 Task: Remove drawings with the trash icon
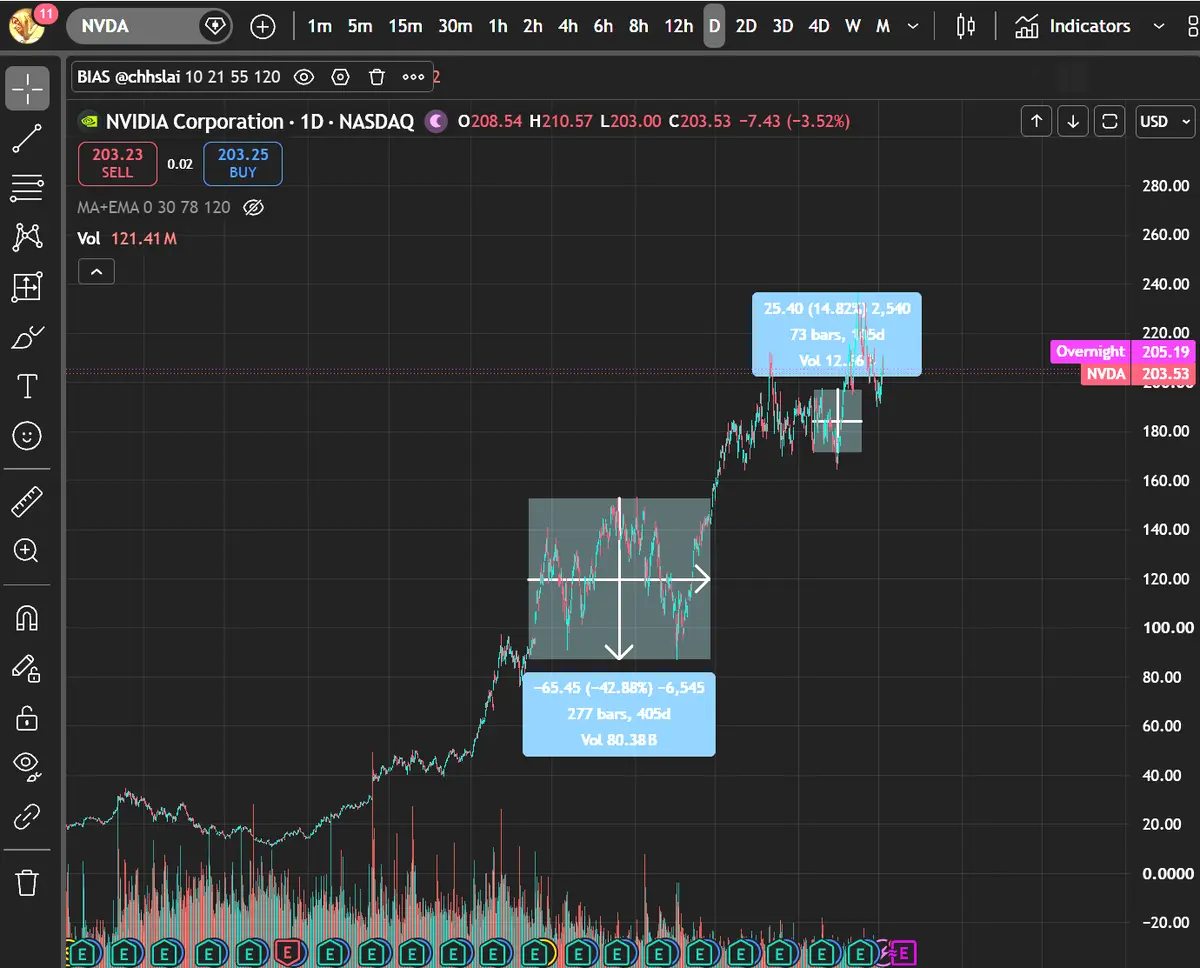tap(27, 883)
